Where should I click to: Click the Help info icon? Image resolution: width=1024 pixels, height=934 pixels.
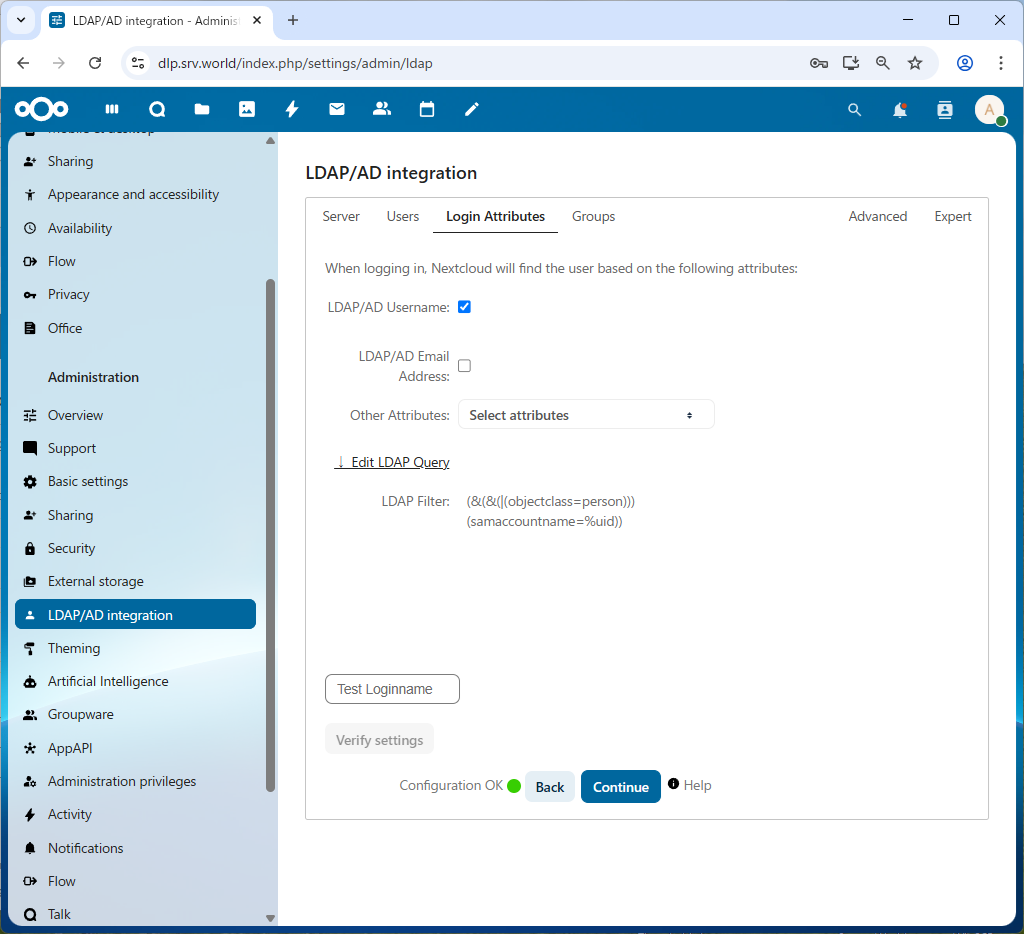click(673, 784)
